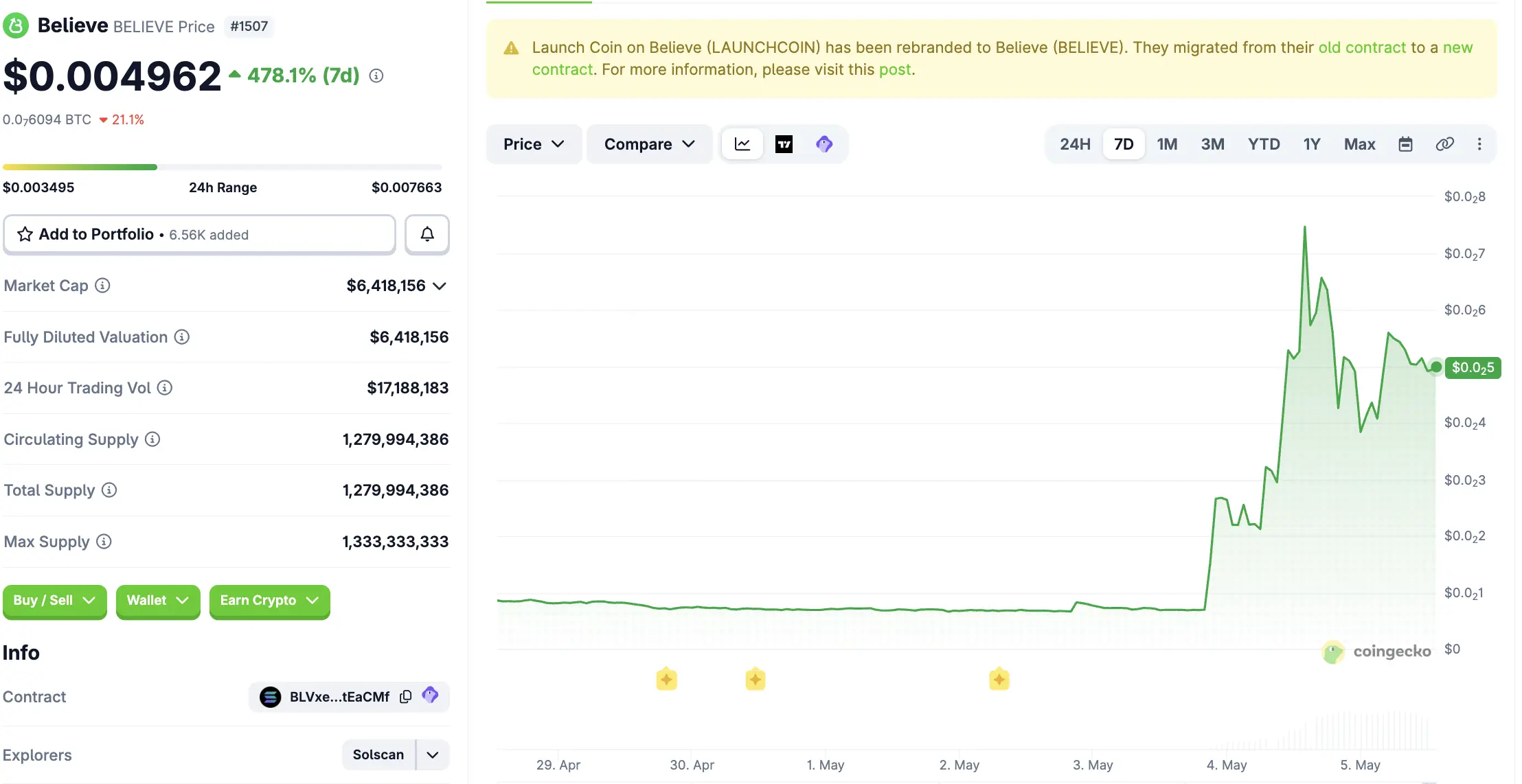The width and height of the screenshot is (1522, 784).
Task: Select the 3M time range
Action: (x=1212, y=144)
